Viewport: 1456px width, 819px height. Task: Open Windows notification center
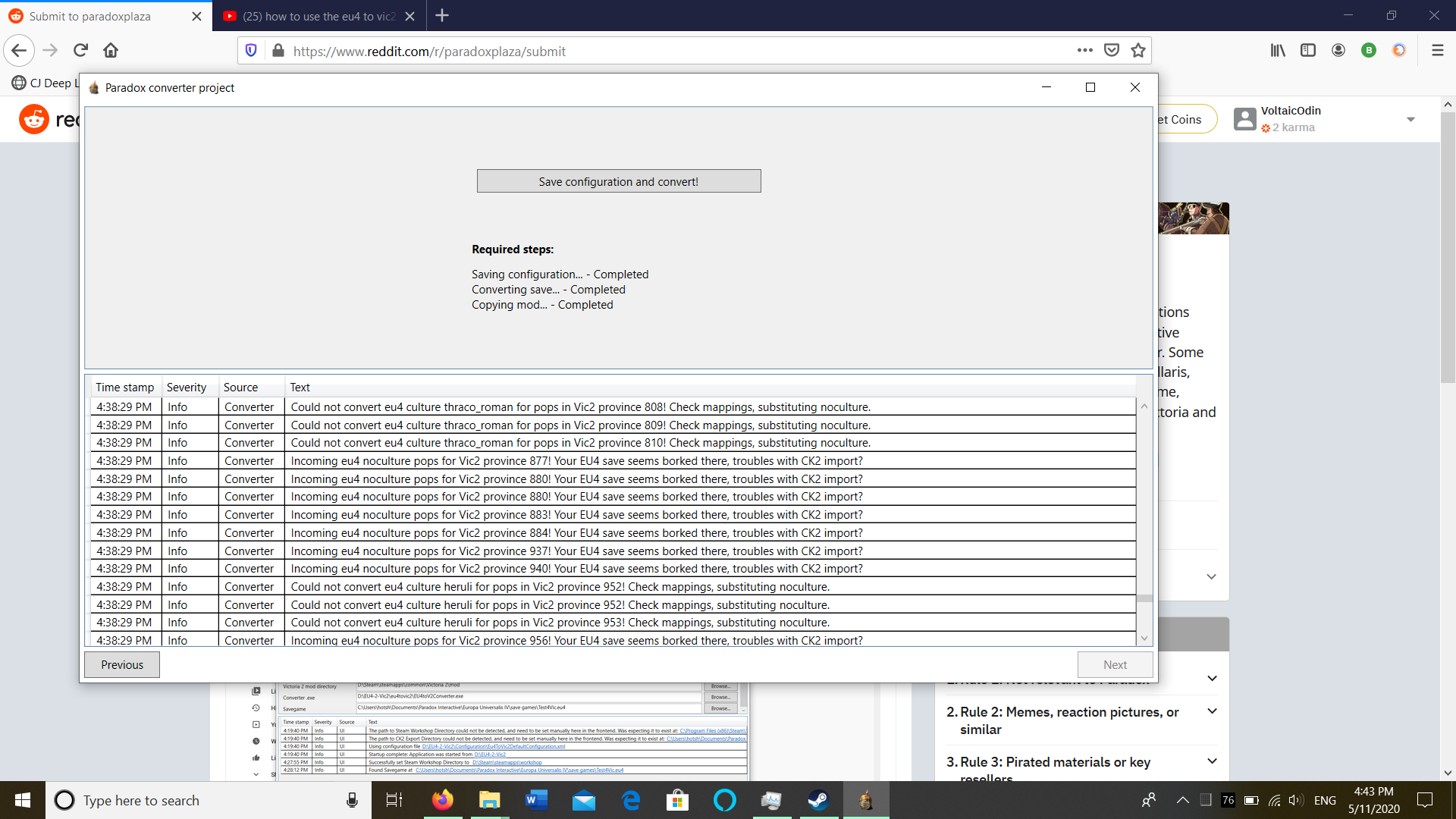pos(1425,800)
